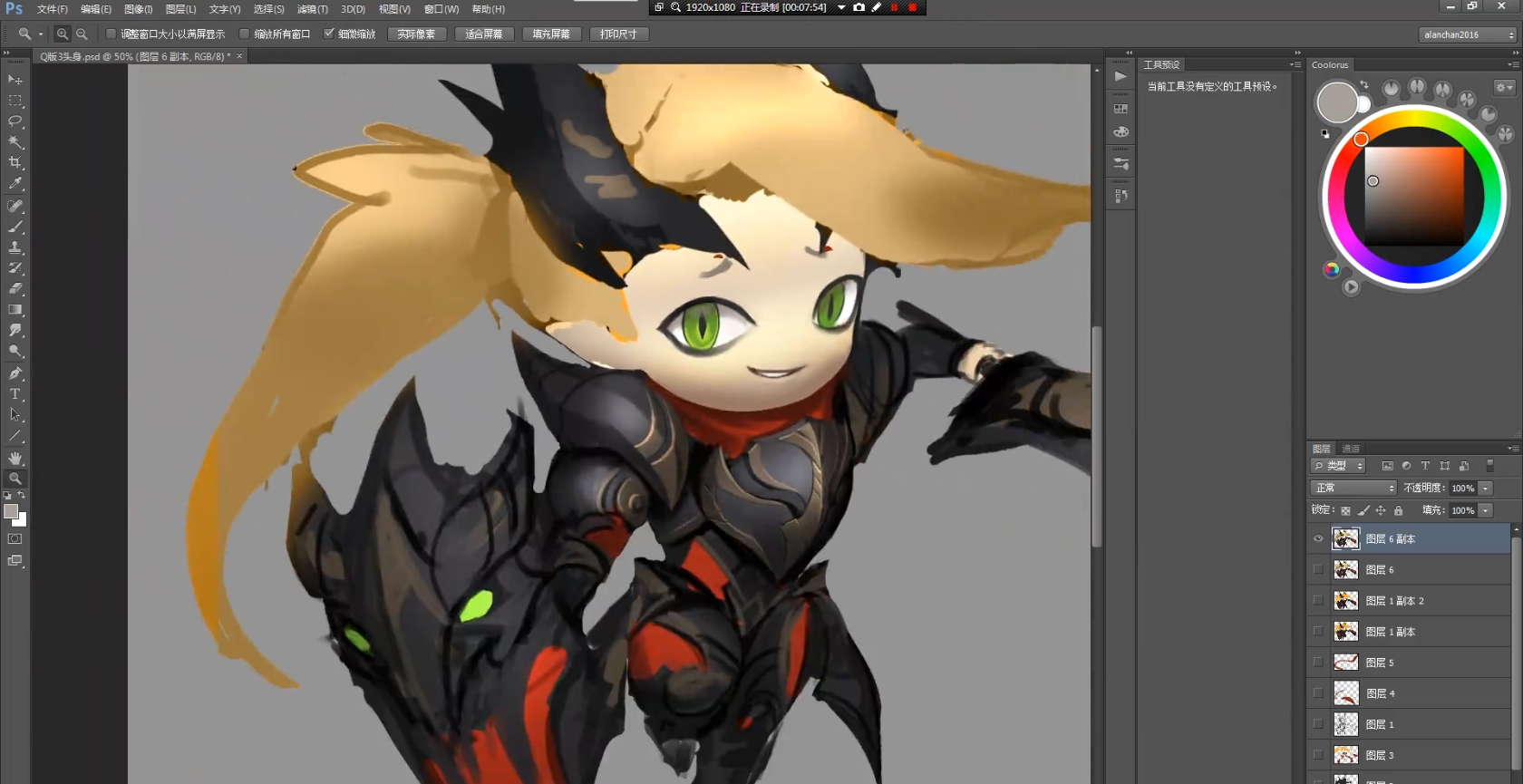1523x784 pixels.
Task: Select the Crop tool
Action: [x=15, y=163]
